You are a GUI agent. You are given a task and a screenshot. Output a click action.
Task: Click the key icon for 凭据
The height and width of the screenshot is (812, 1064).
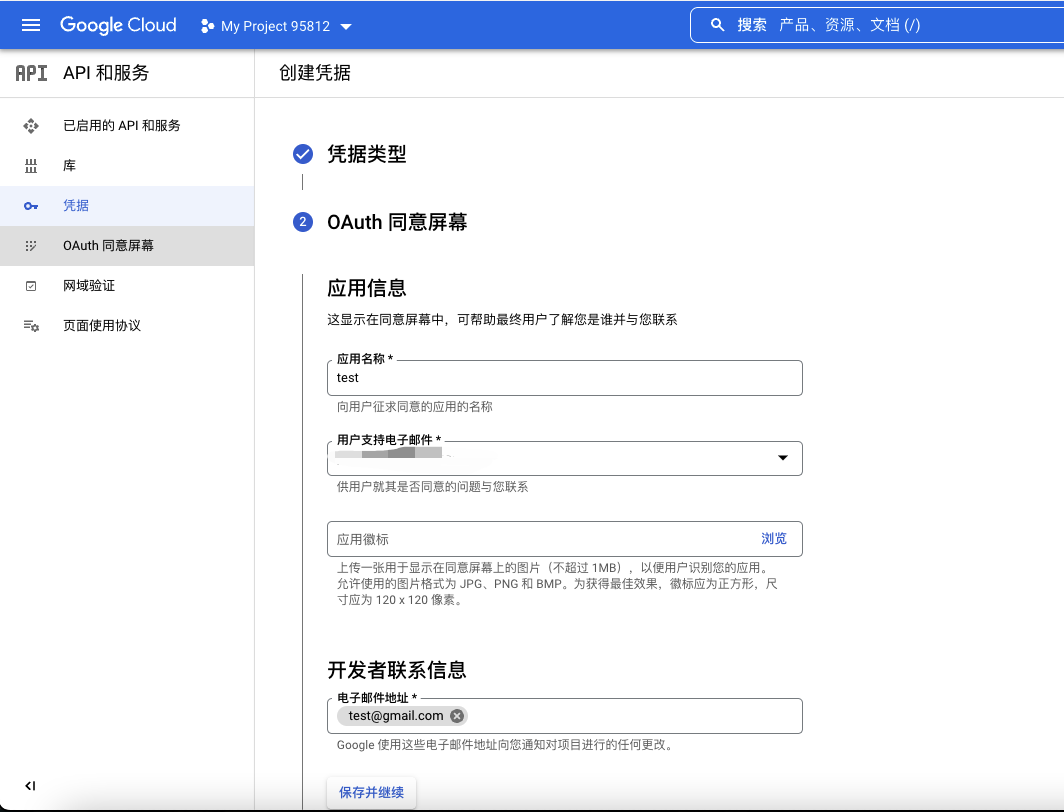(31, 206)
